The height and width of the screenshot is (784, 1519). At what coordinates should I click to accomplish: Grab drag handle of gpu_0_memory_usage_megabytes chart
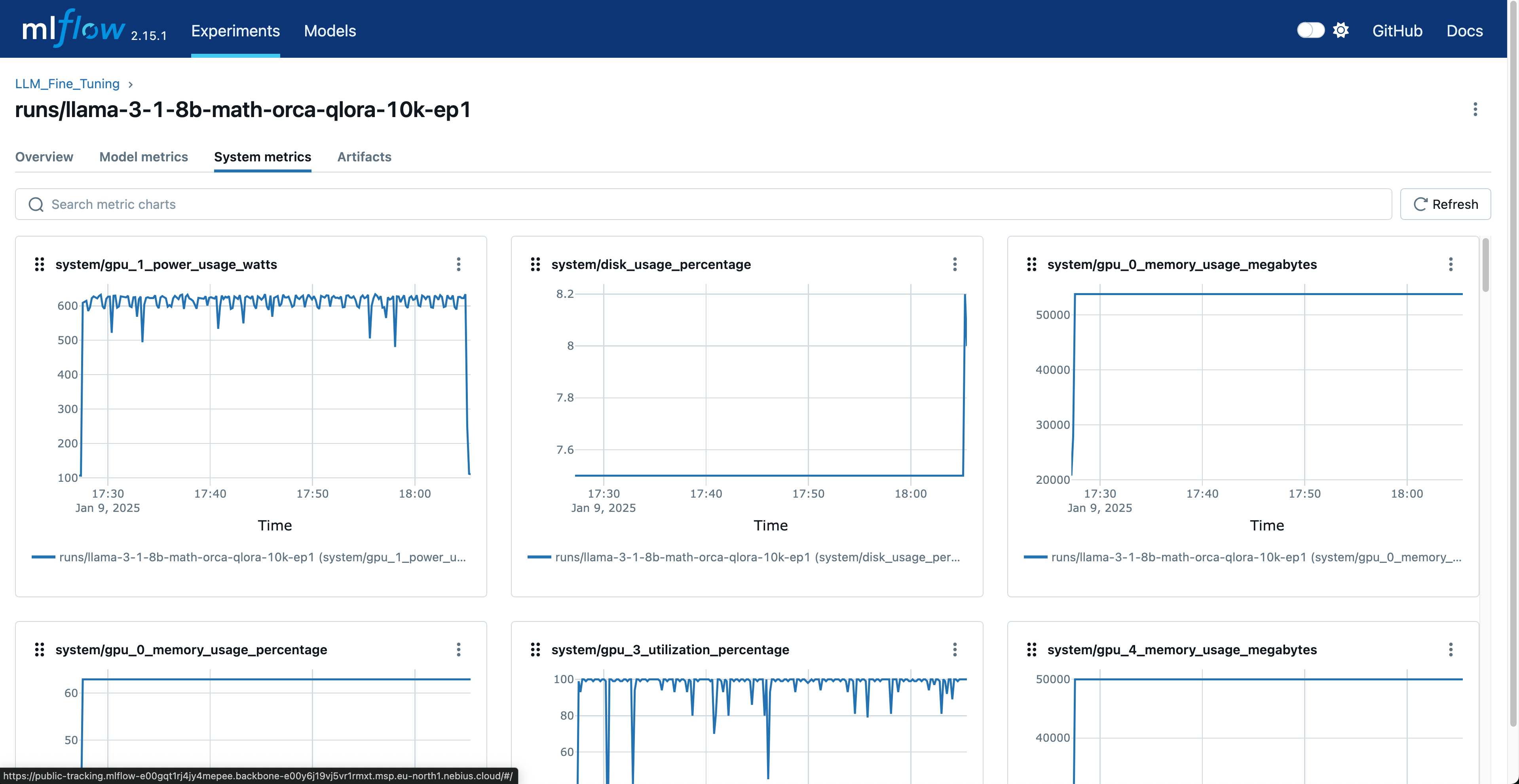(1031, 264)
